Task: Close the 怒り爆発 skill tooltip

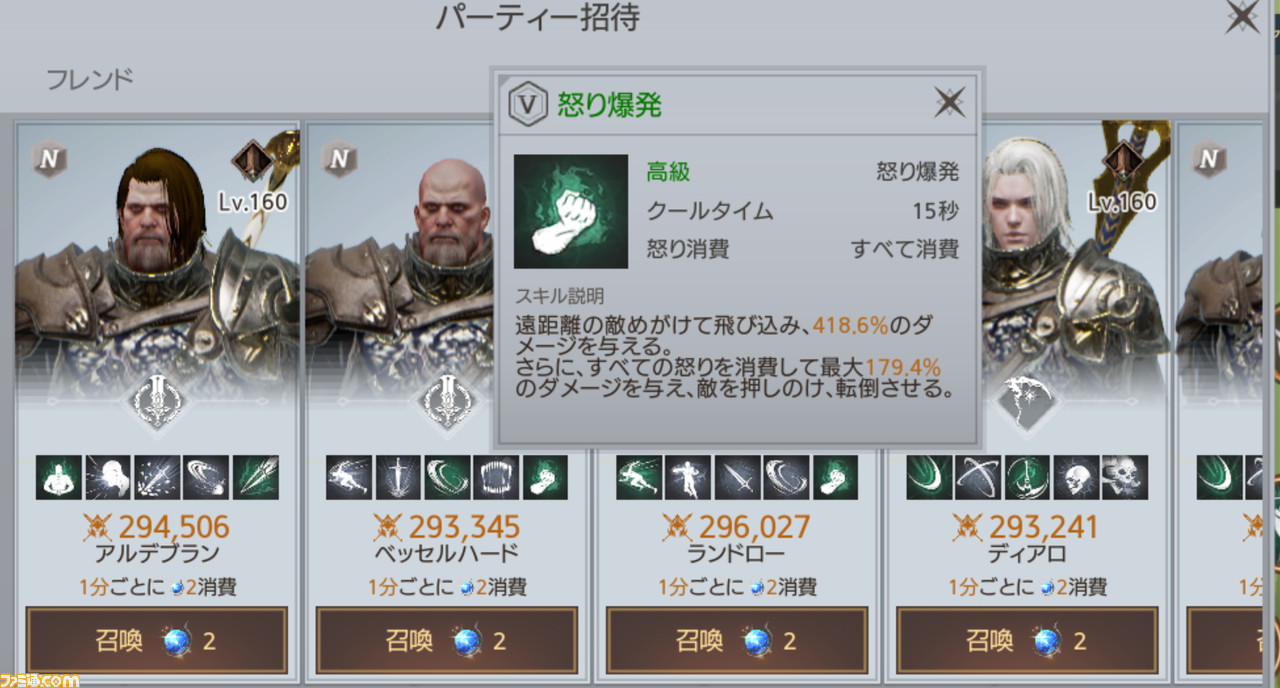Action: (948, 102)
